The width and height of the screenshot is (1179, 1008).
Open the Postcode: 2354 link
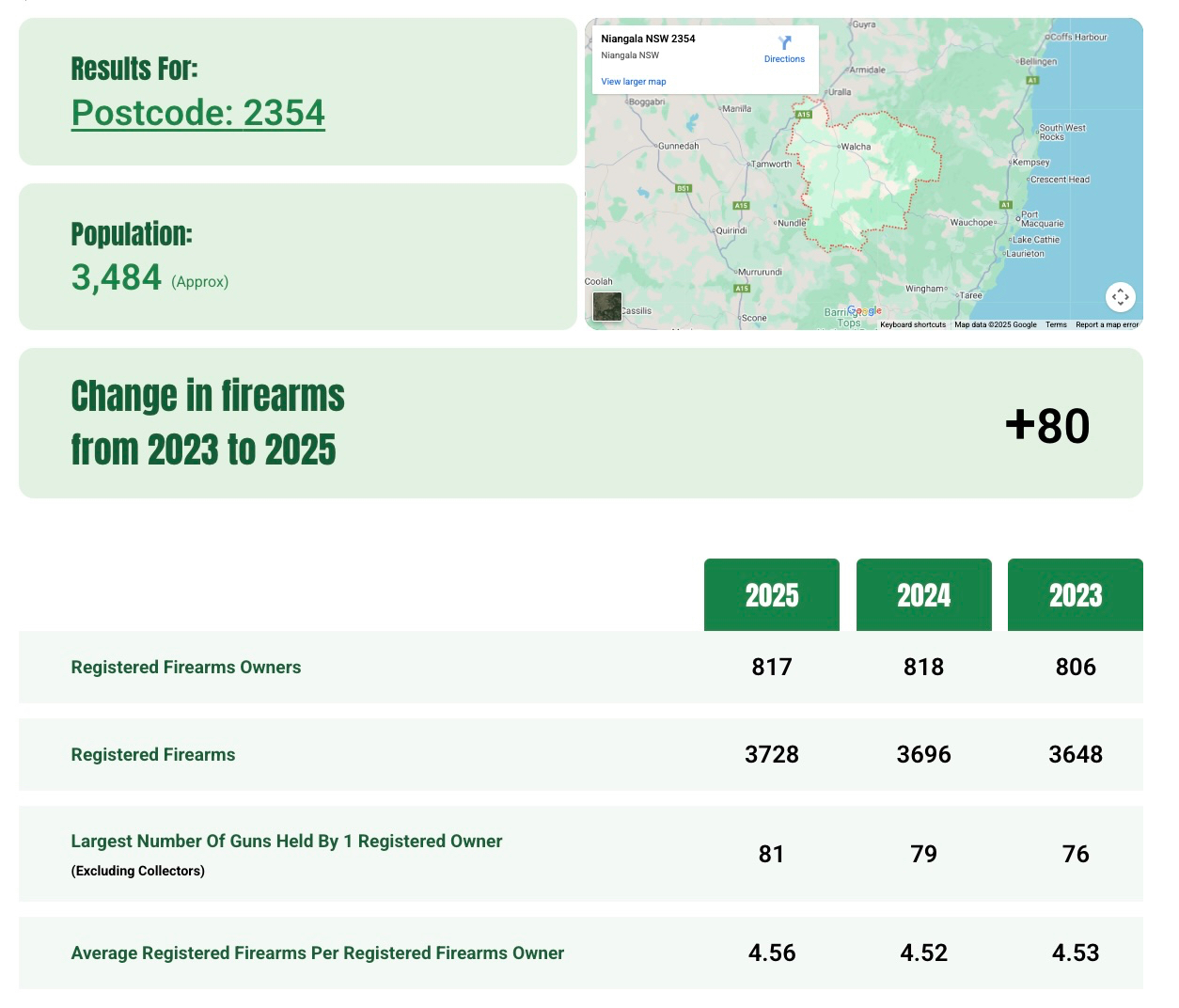coord(198,113)
